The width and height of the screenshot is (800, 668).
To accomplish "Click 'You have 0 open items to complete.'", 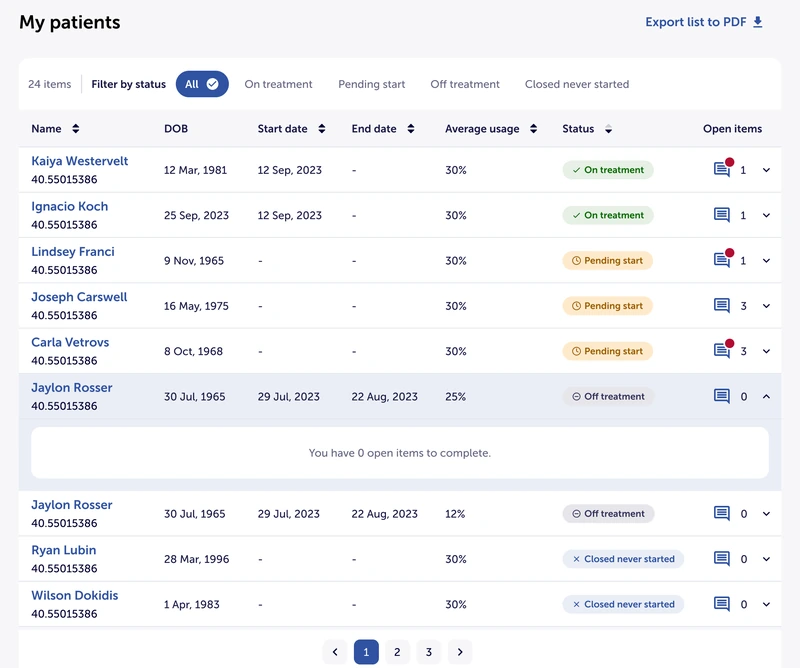I will point(399,453).
